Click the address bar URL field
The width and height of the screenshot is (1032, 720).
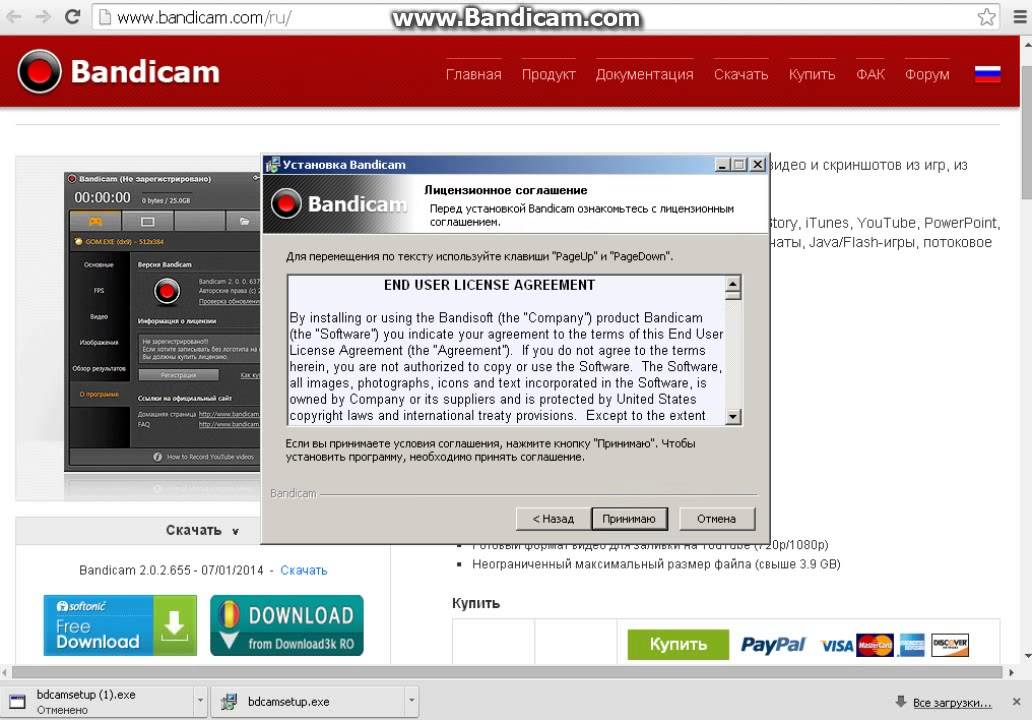coord(546,17)
